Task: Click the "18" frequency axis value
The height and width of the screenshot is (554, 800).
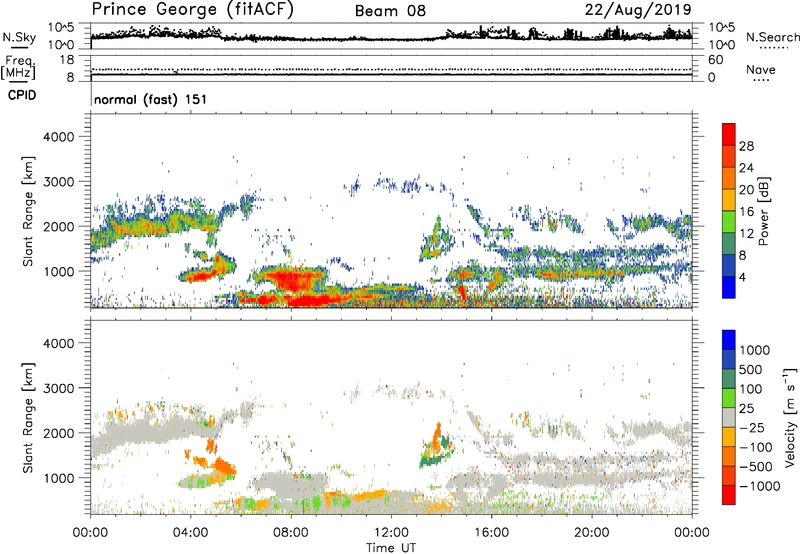Action: 66,60
